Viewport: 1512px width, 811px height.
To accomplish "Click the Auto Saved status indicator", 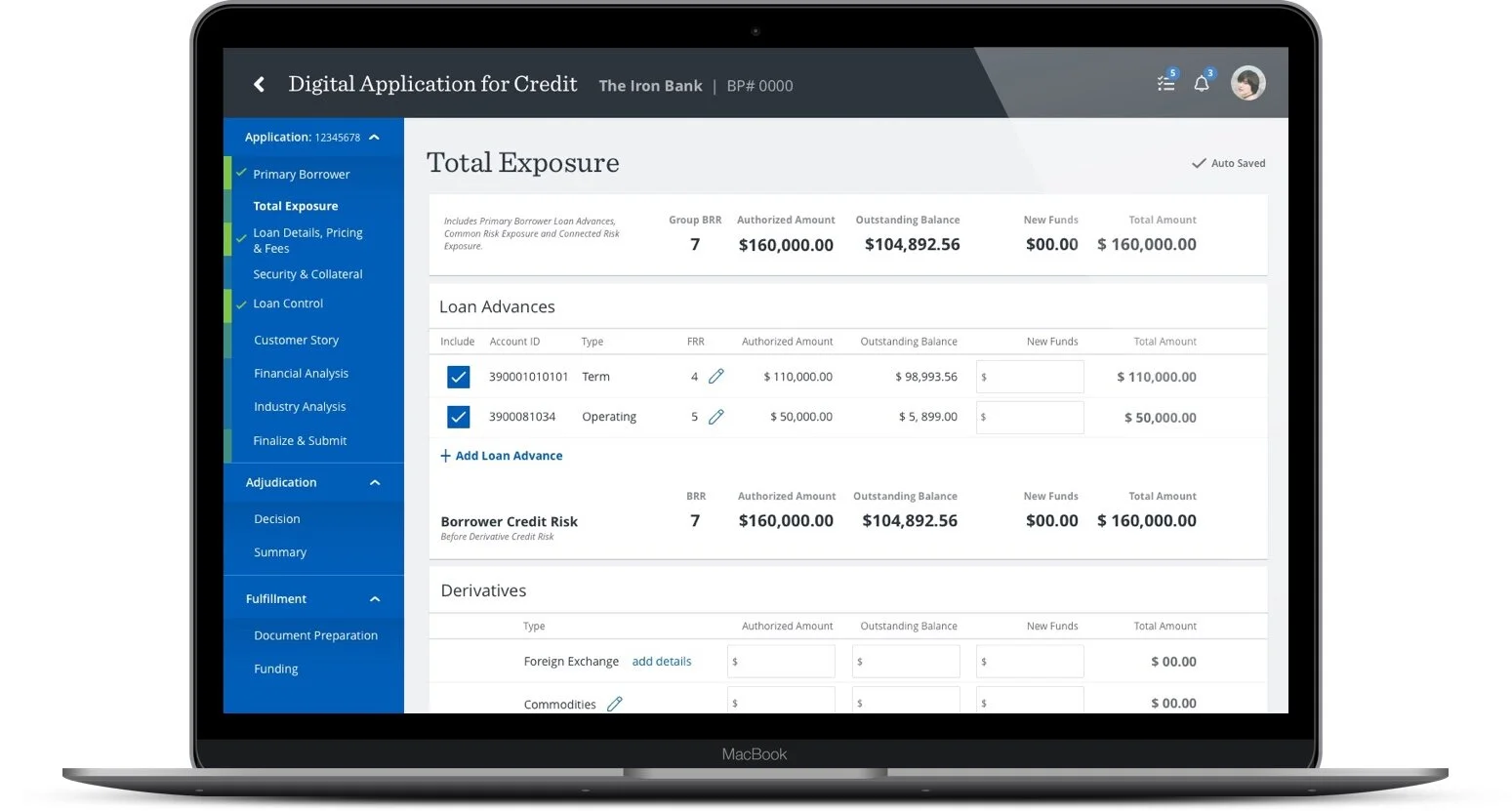I will point(1228,163).
